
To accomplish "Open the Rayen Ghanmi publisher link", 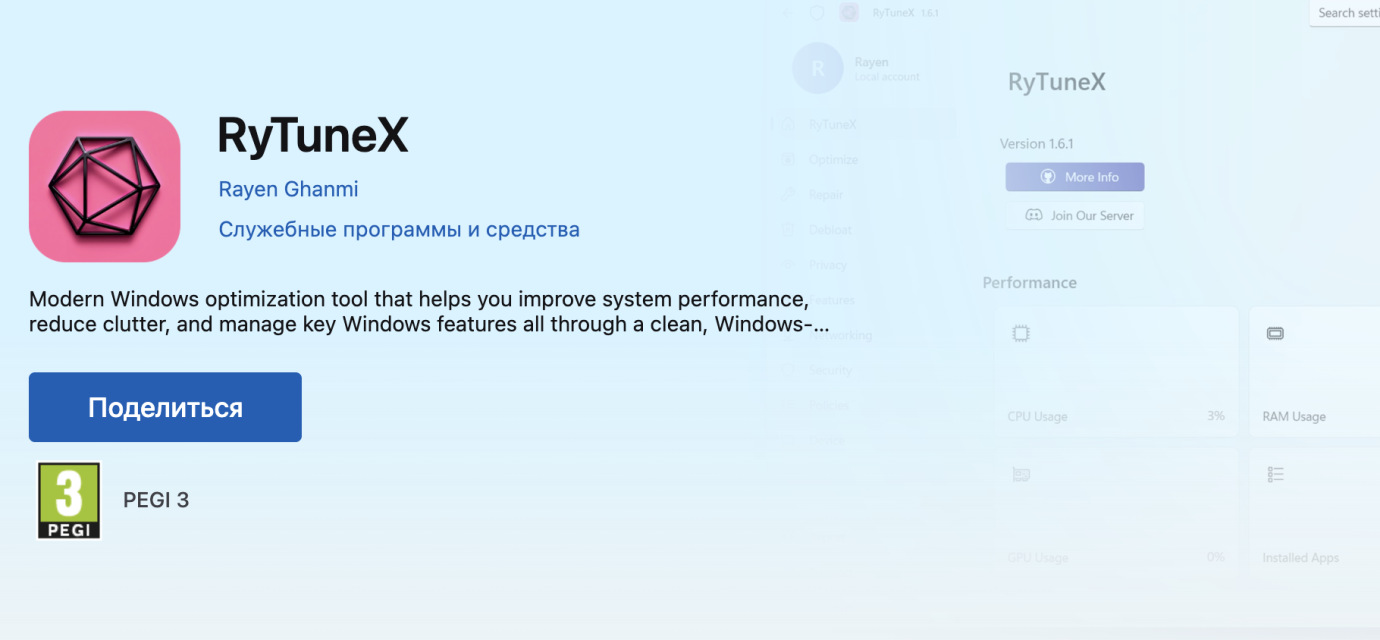I will click(x=288, y=189).
